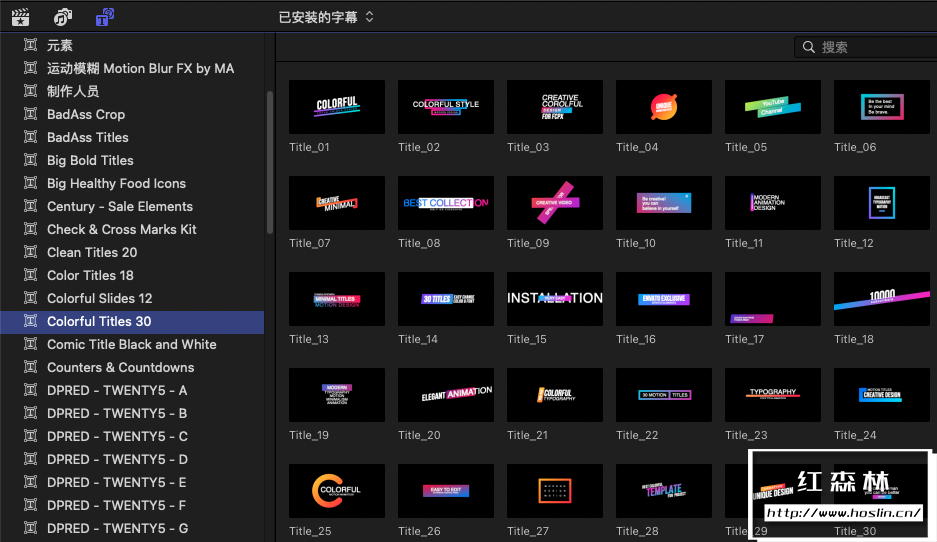Screen dimensions: 937x542
Task: Select the Title_16 Envato Exclusive thumbnail
Action: click(664, 299)
